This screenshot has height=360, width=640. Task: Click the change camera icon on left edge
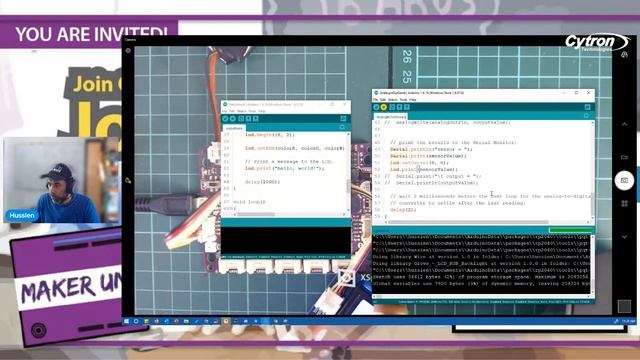pyautogui.click(x=128, y=180)
